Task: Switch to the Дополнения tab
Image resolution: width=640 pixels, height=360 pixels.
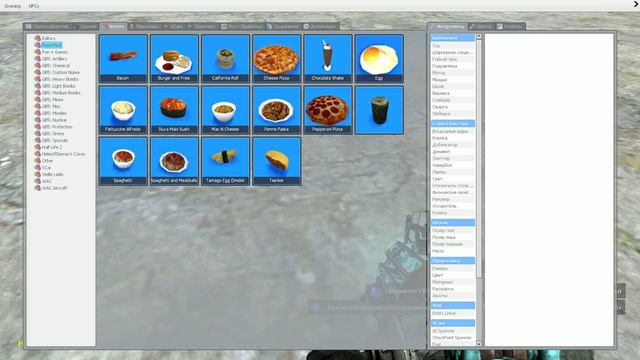Action: (x=320, y=27)
